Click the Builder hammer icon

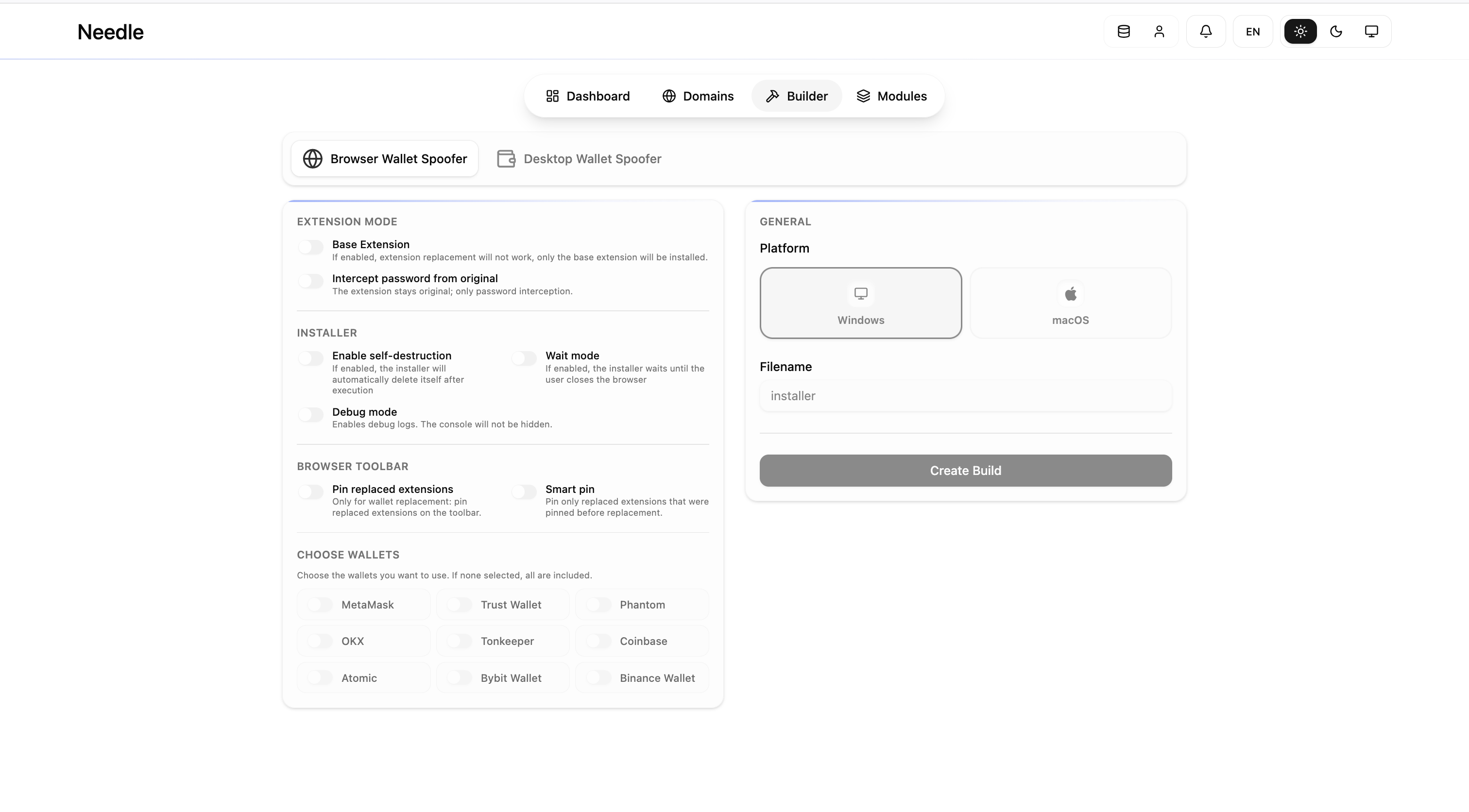pos(772,96)
